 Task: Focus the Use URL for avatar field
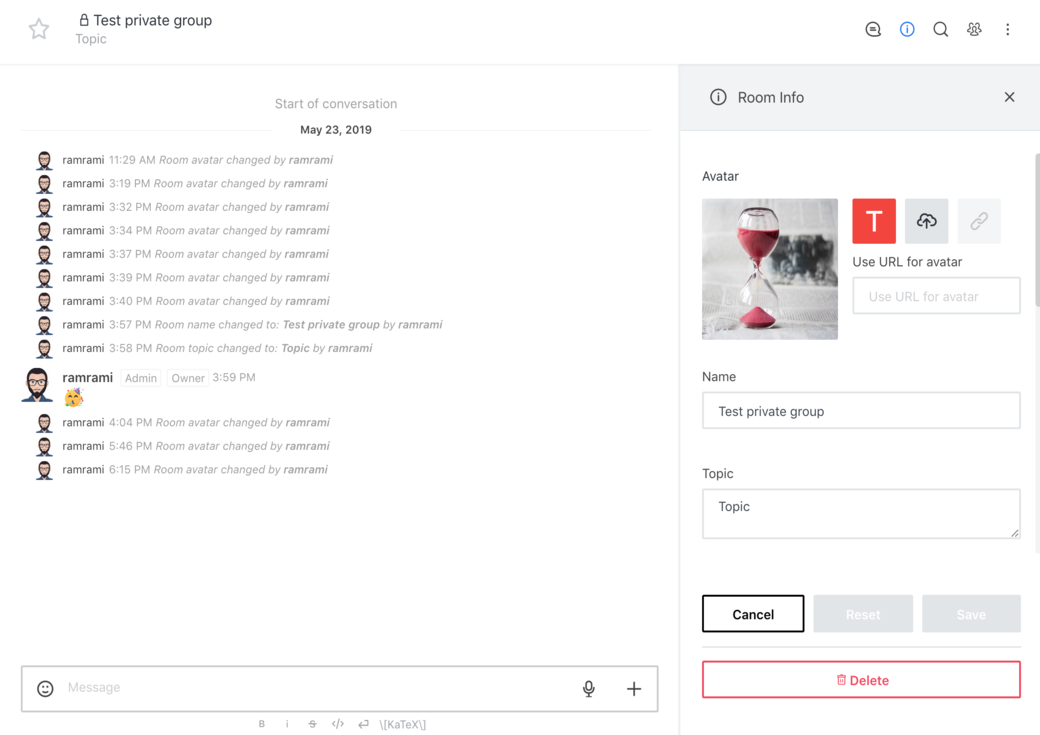[936, 296]
